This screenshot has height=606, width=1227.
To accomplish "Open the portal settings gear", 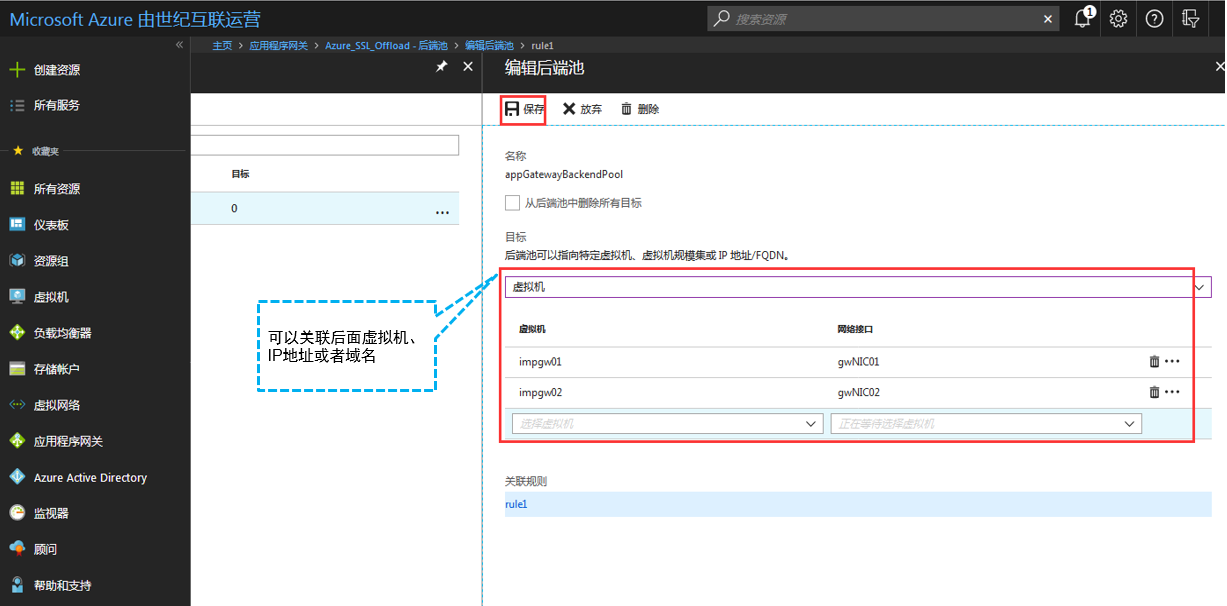I will 1118,18.
